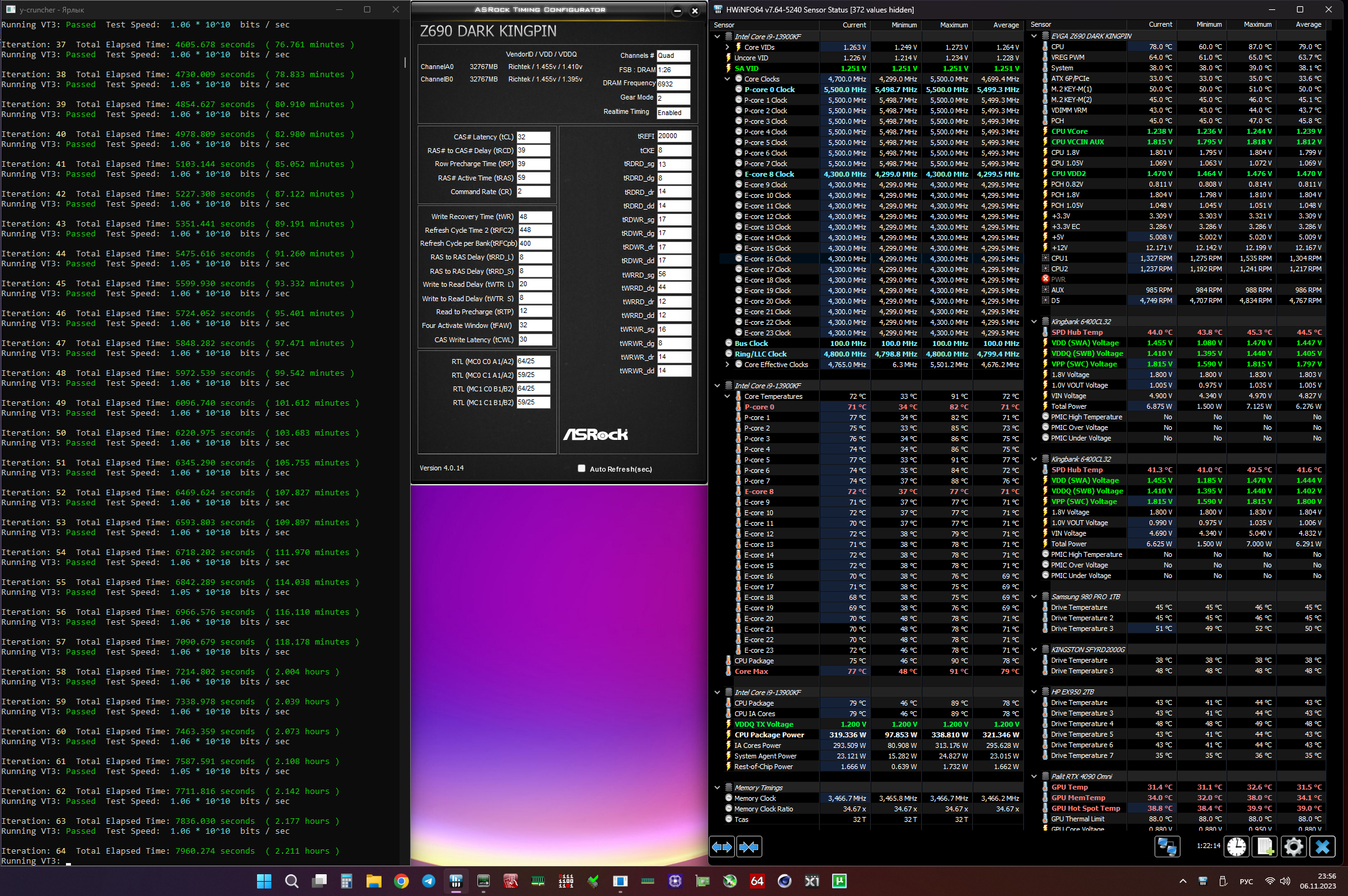Screen dimensions: 1348x896
Task: Show hidden system tray icons chevron
Action: pos(1182,881)
